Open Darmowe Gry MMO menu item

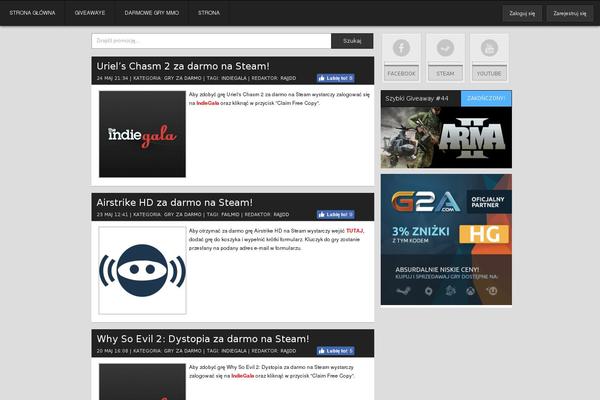pyautogui.click(x=152, y=13)
